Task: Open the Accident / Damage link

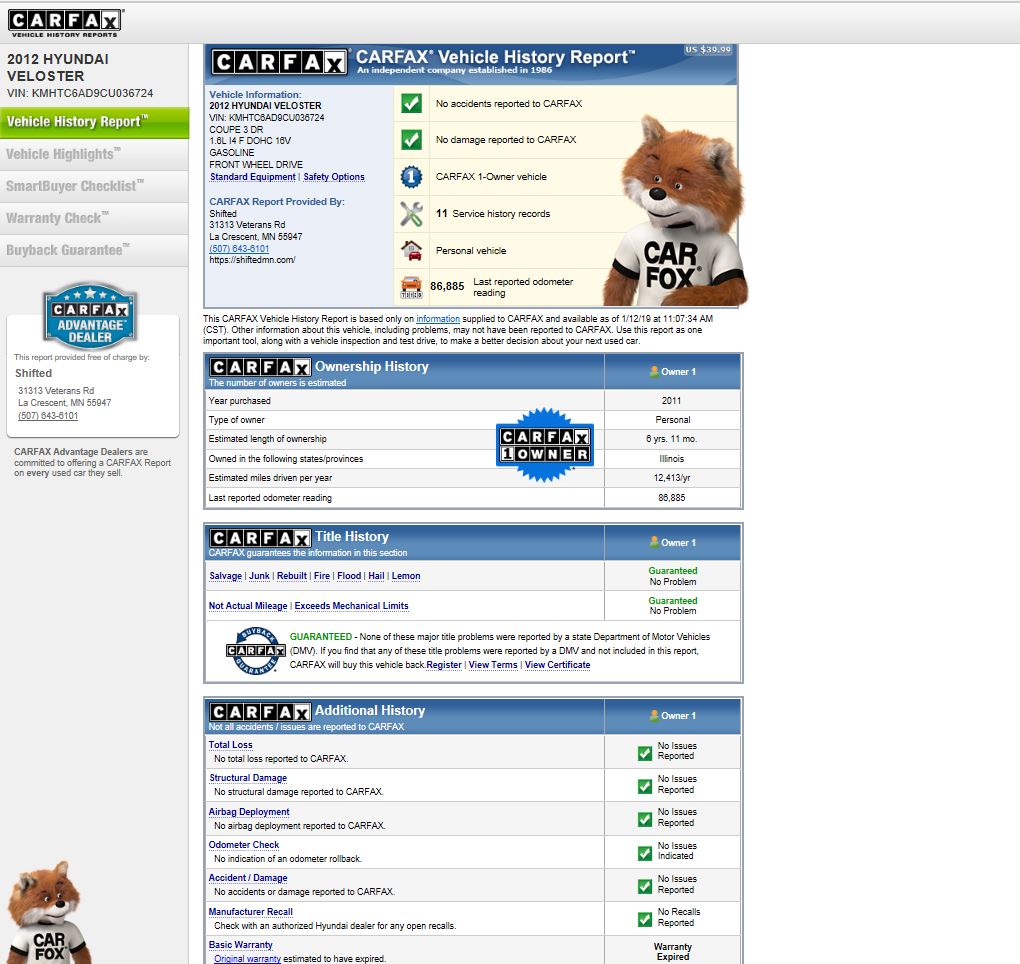Action: tap(248, 878)
